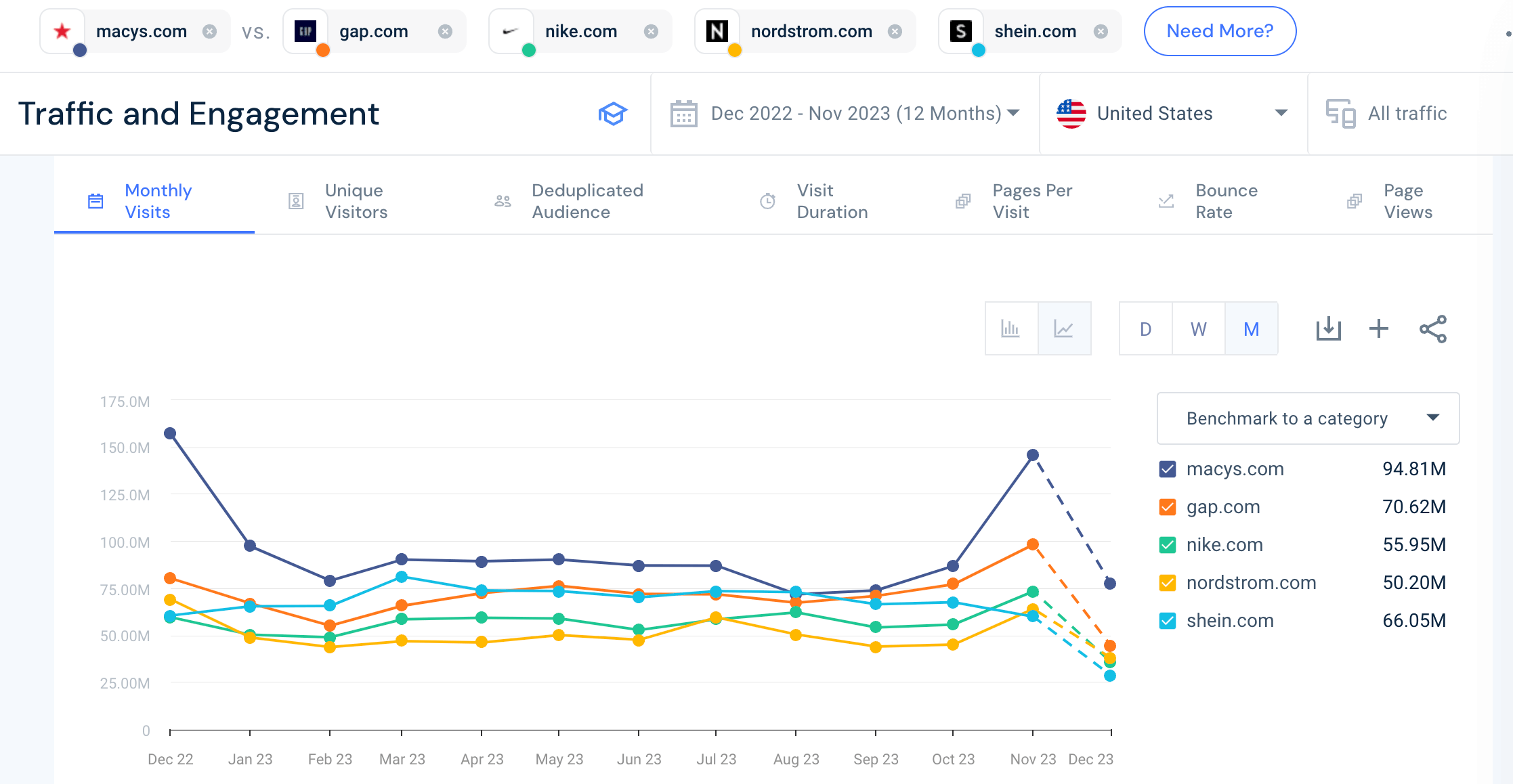Screen dimensions: 1513x784
Task: Click the Page Views tab icon
Action: click(1355, 201)
